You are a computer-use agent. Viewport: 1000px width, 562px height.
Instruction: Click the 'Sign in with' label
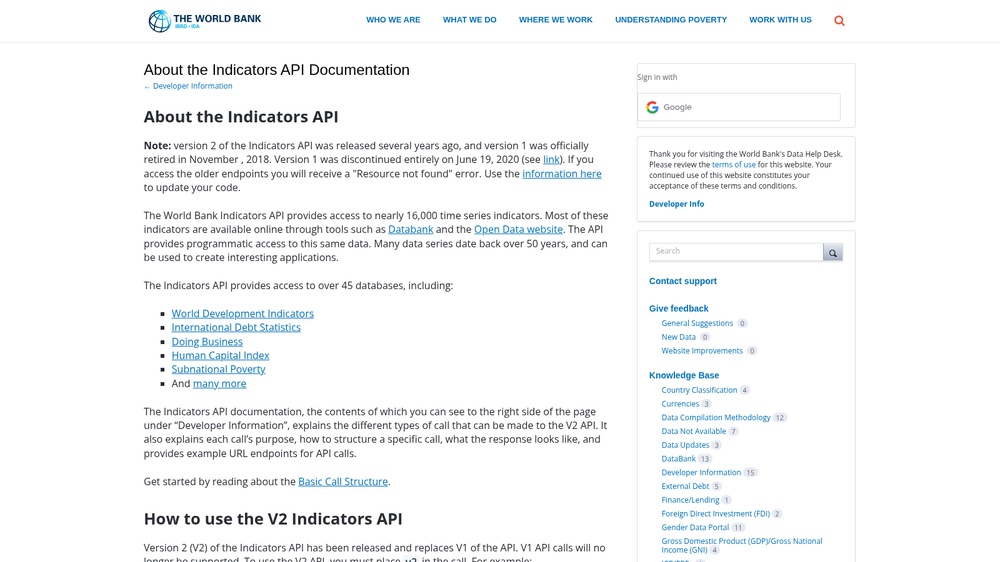657,77
